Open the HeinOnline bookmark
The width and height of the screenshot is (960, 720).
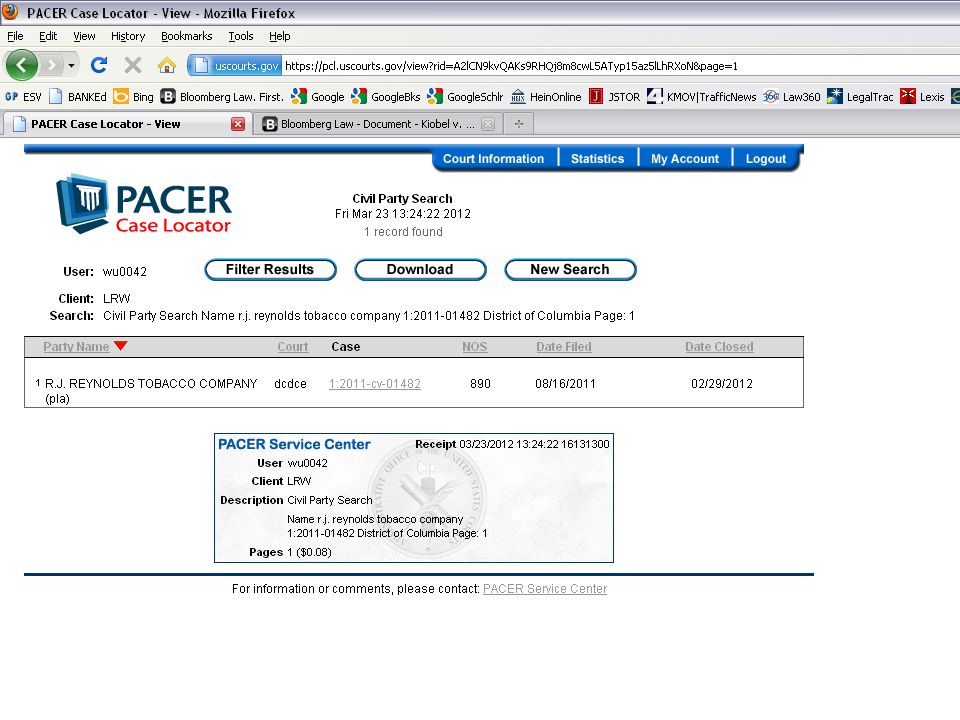click(546, 97)
